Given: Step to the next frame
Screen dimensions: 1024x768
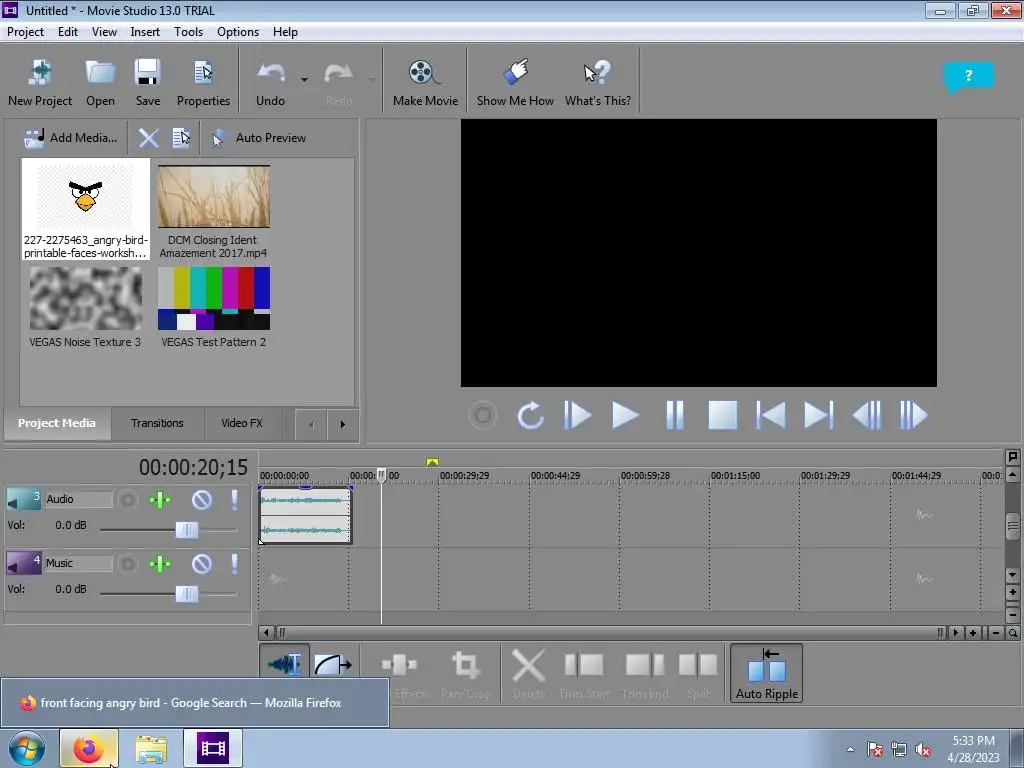Looking at the screenshot, I should tap(914, 415).
